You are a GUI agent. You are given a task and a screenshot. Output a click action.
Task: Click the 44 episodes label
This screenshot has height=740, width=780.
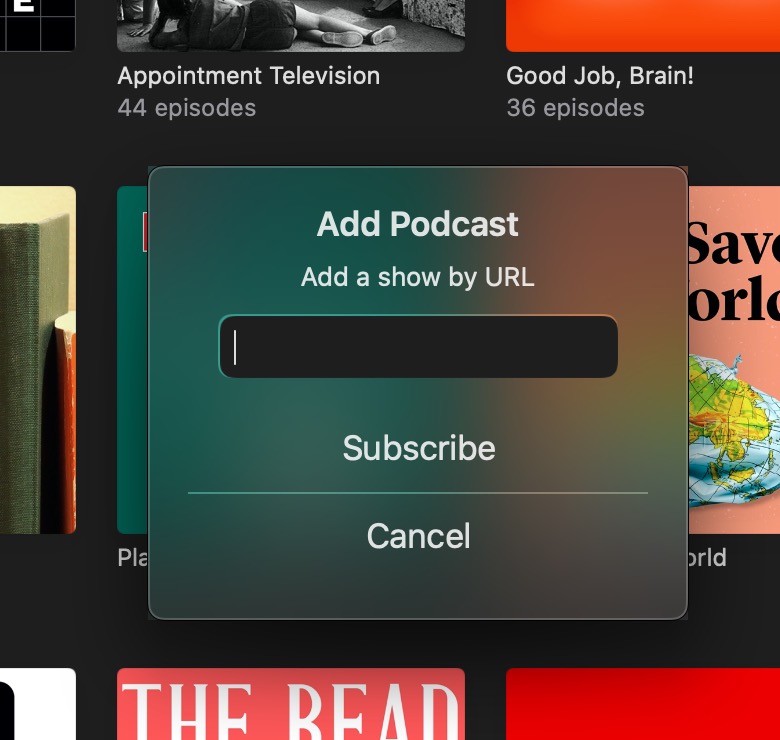(186, 108)
